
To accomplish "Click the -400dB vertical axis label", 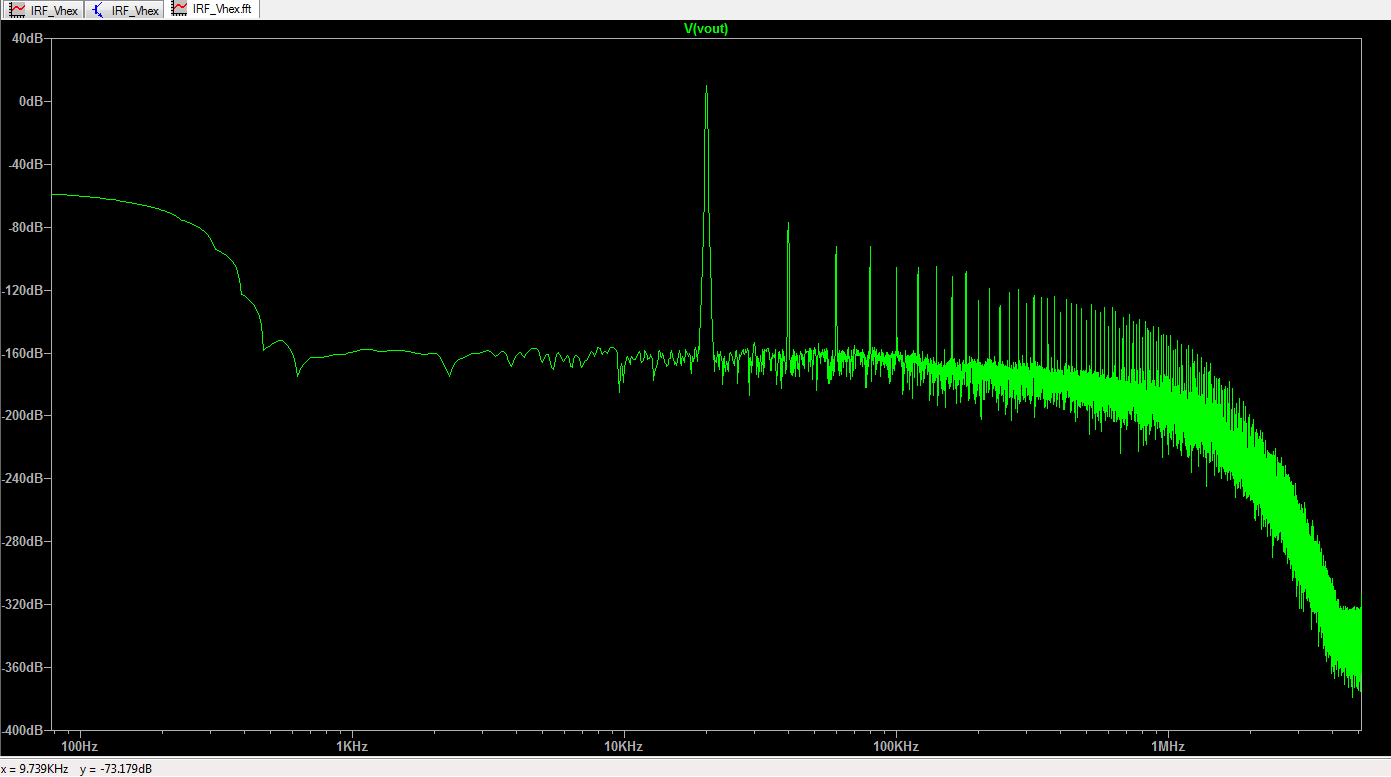I will [x=24, y=730].
